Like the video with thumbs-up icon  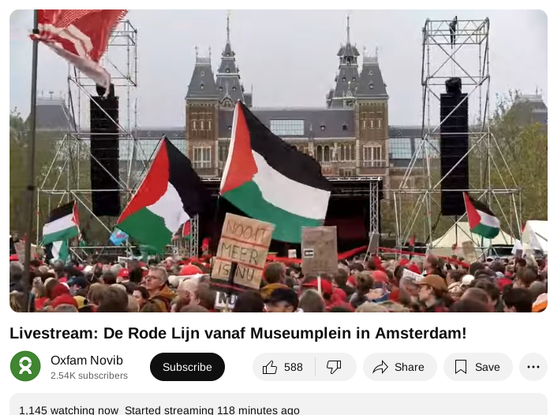[x=270, y=367]
